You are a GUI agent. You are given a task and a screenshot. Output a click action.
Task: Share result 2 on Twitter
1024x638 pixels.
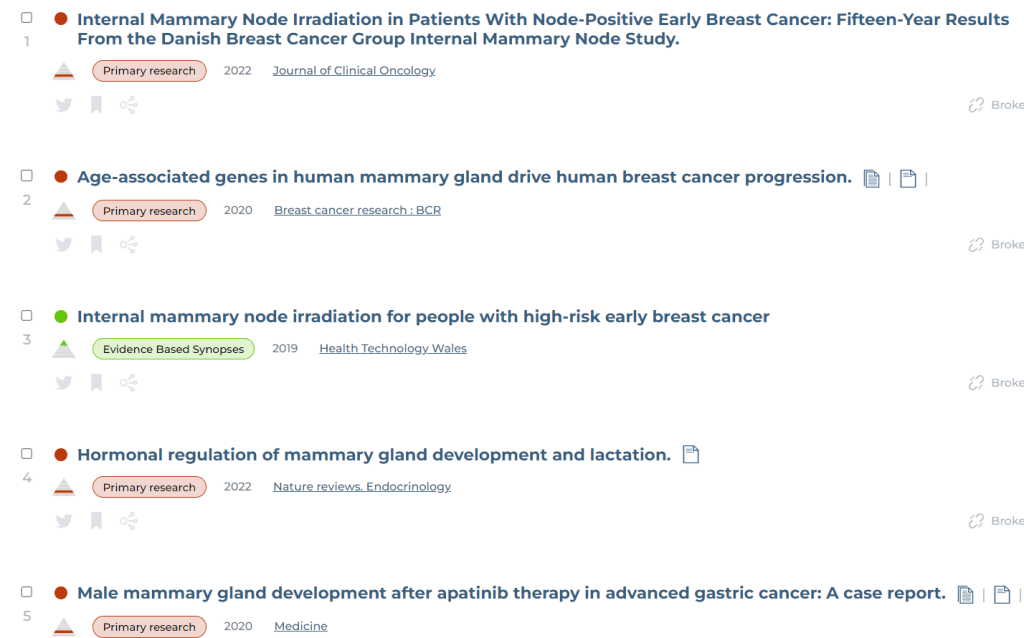pyautogui.click(x=64, y=244)
